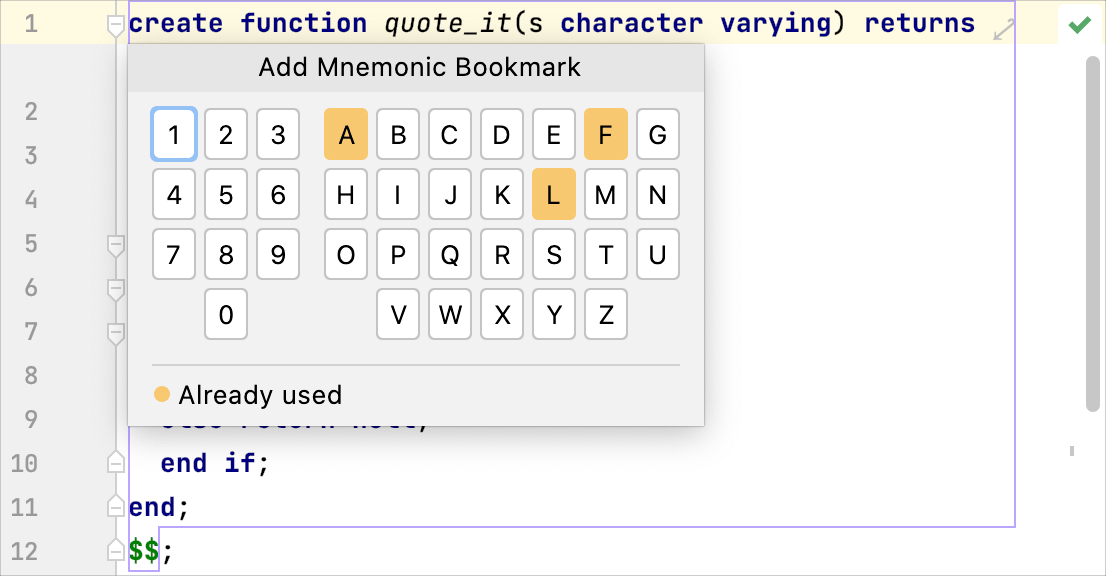Select already used mnemonic letter A

[346, 135]
